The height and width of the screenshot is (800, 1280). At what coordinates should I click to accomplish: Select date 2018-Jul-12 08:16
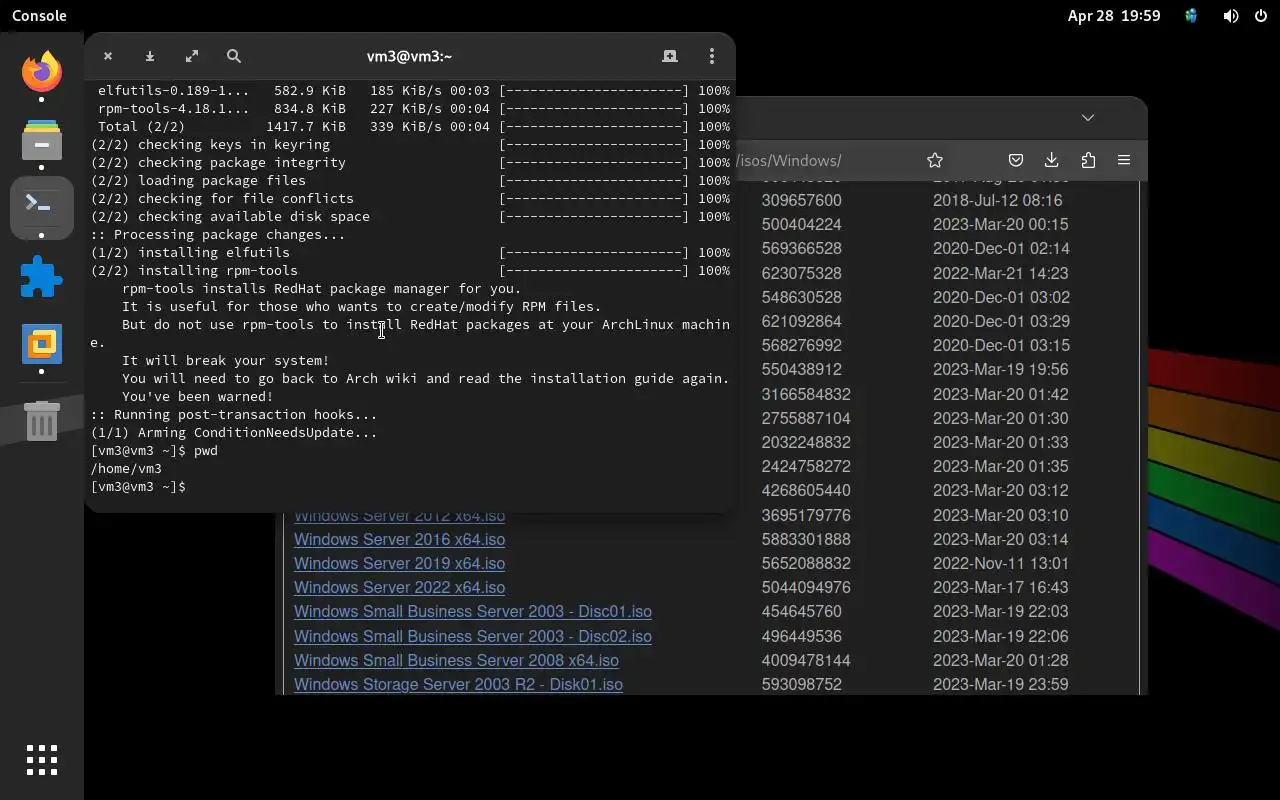click(x=997, y=200)
